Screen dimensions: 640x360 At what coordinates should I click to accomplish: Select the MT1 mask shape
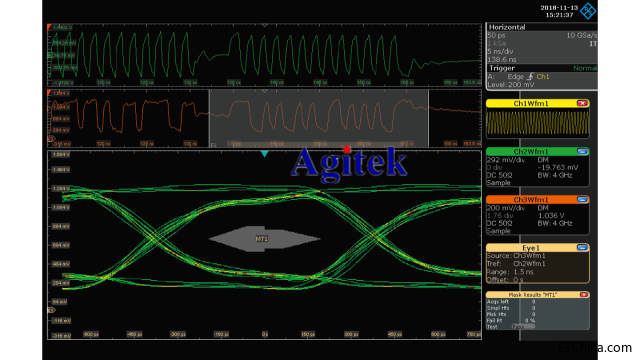tap(264, 239)
